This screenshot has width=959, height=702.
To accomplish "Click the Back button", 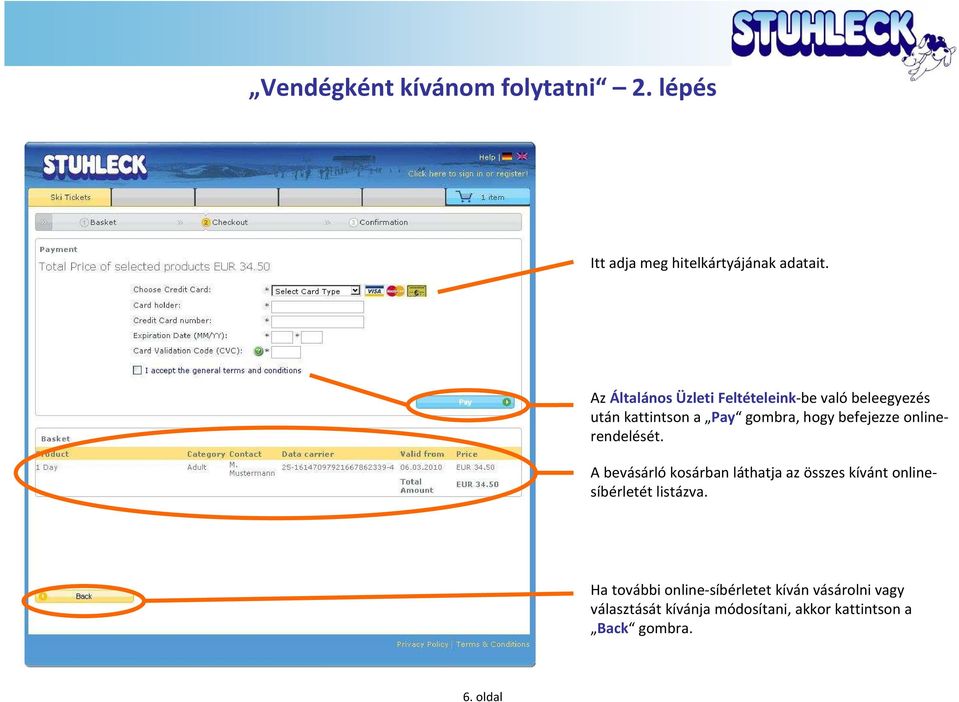I will tap(84, 596).
